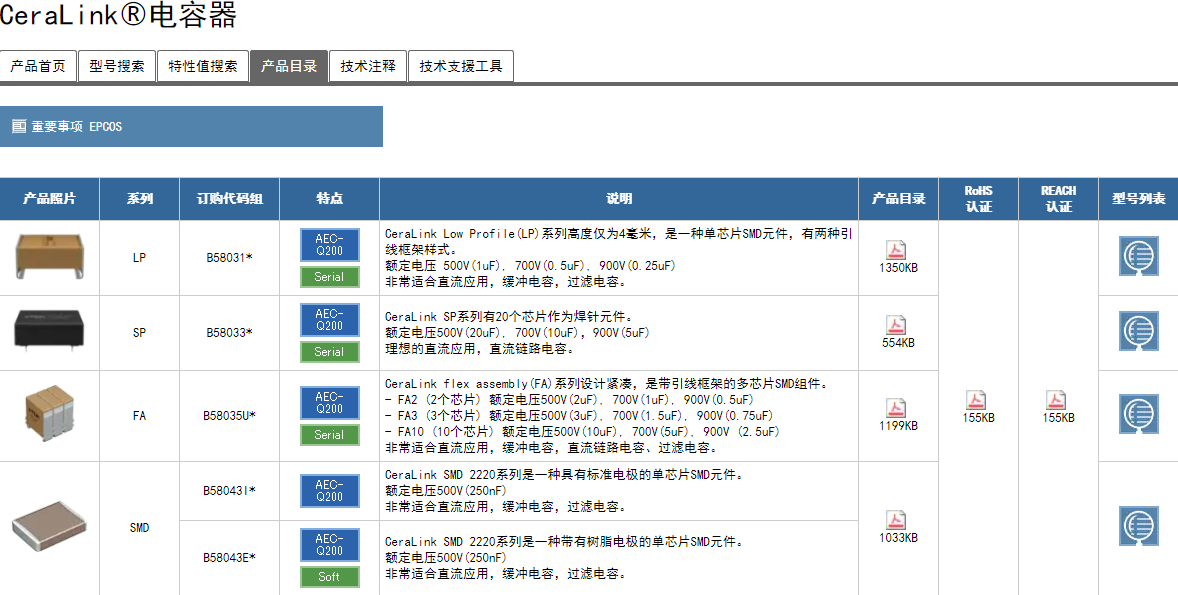This screenshot has height=595, width=1178.
Task: Open the 技术支援工具 tab
Action: [461, 67]
